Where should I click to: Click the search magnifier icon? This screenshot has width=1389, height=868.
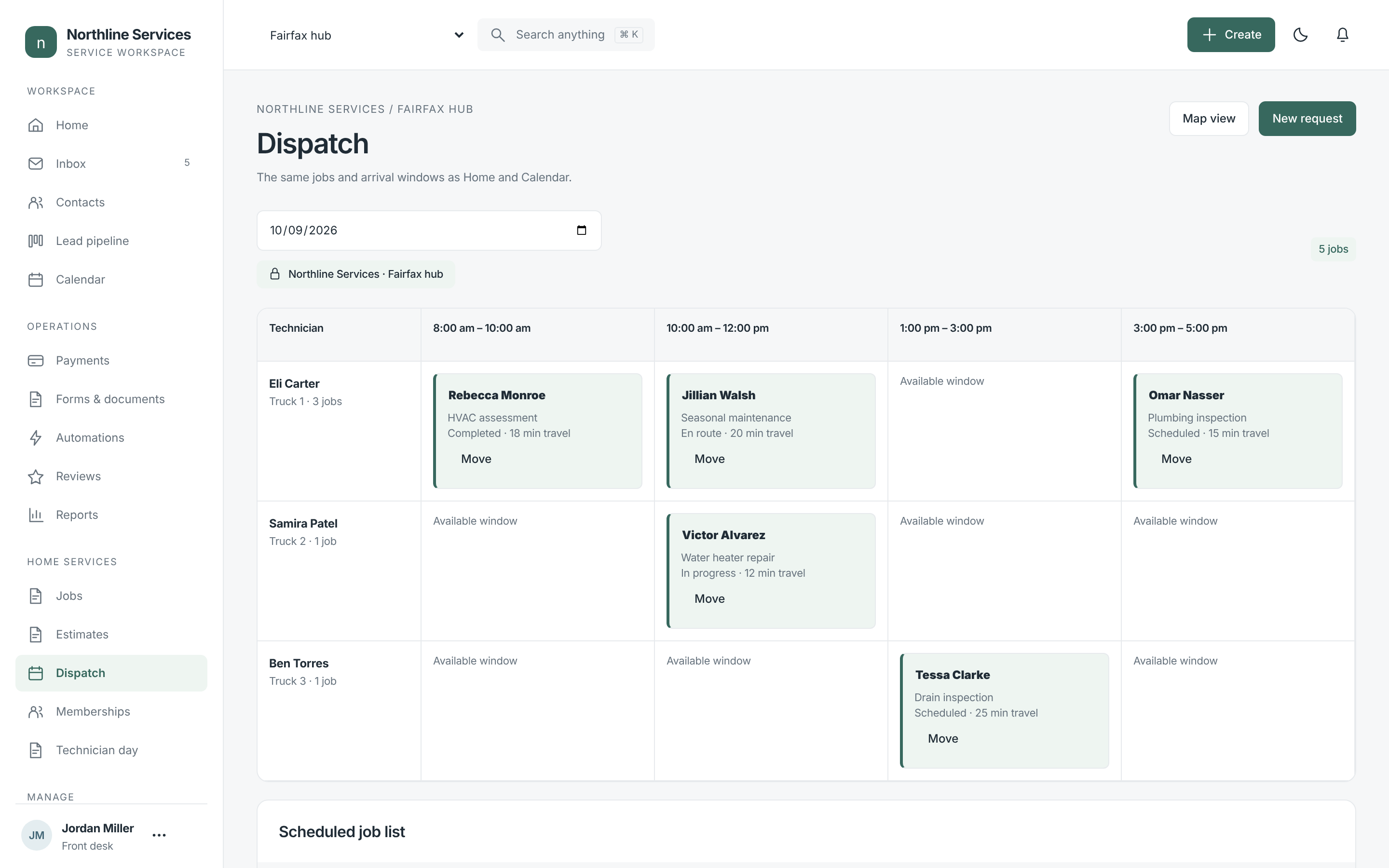pyautogui.click(x=498, y=35)
